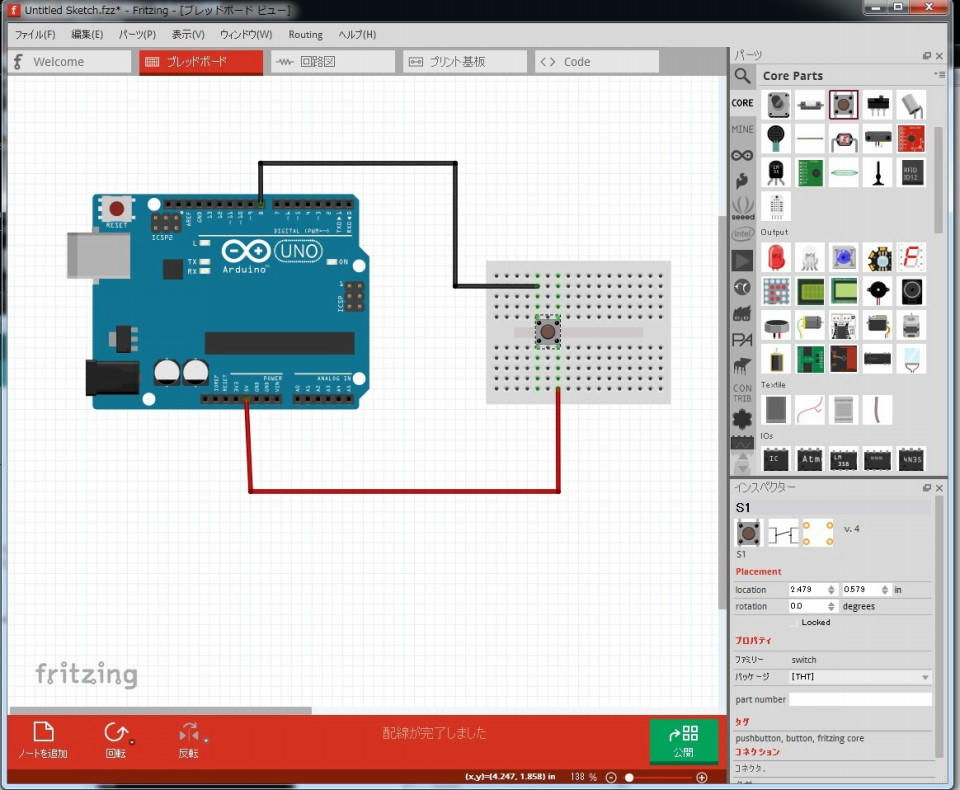Toggle the Locked checkbox
Viewport: 960px width, 790px height.
pyautogui.click(x=795, y=622)
